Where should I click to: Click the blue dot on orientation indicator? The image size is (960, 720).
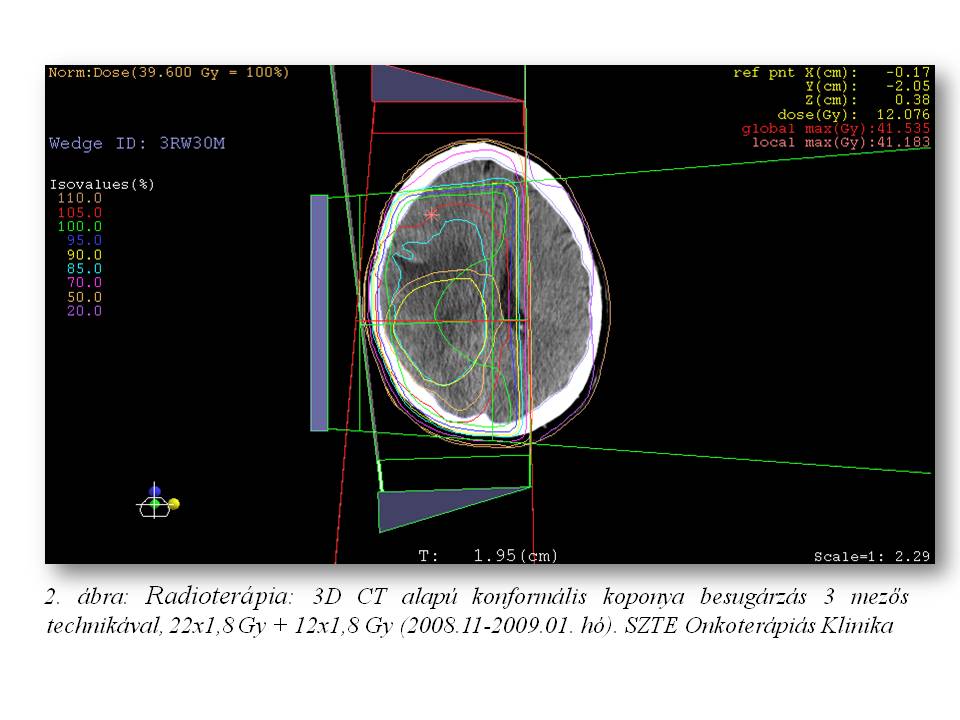pos(155,491)
